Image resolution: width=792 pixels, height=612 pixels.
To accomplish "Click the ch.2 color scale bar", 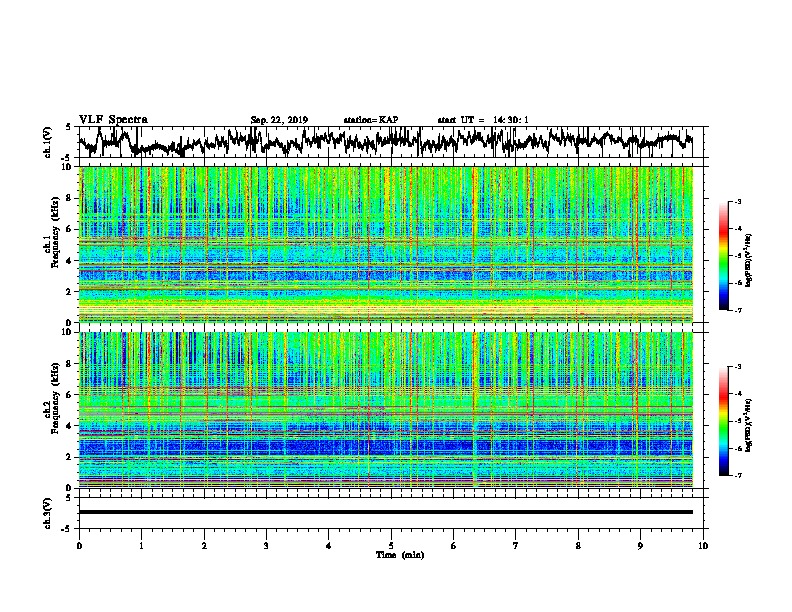I will (x=723, y=421).
